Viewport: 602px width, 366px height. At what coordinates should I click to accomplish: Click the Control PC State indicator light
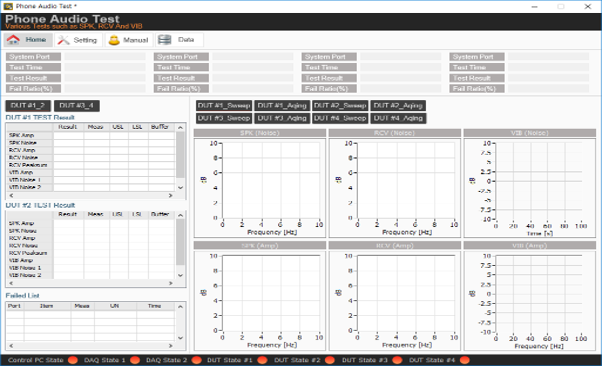[73, 360]
